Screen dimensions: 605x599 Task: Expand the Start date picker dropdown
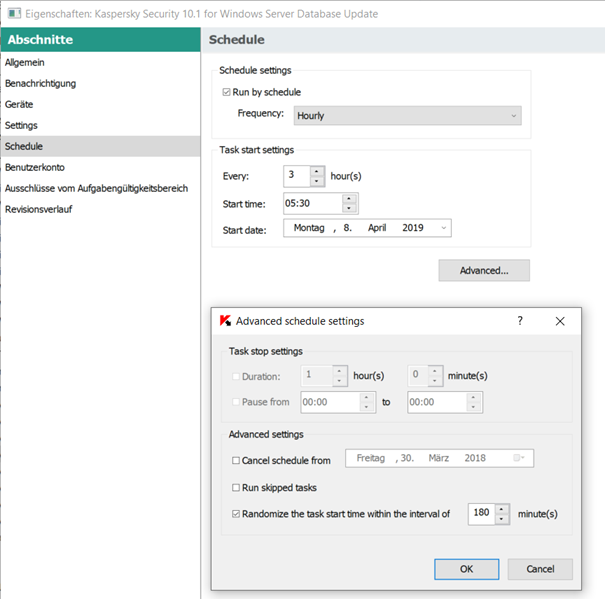point(443,228)
